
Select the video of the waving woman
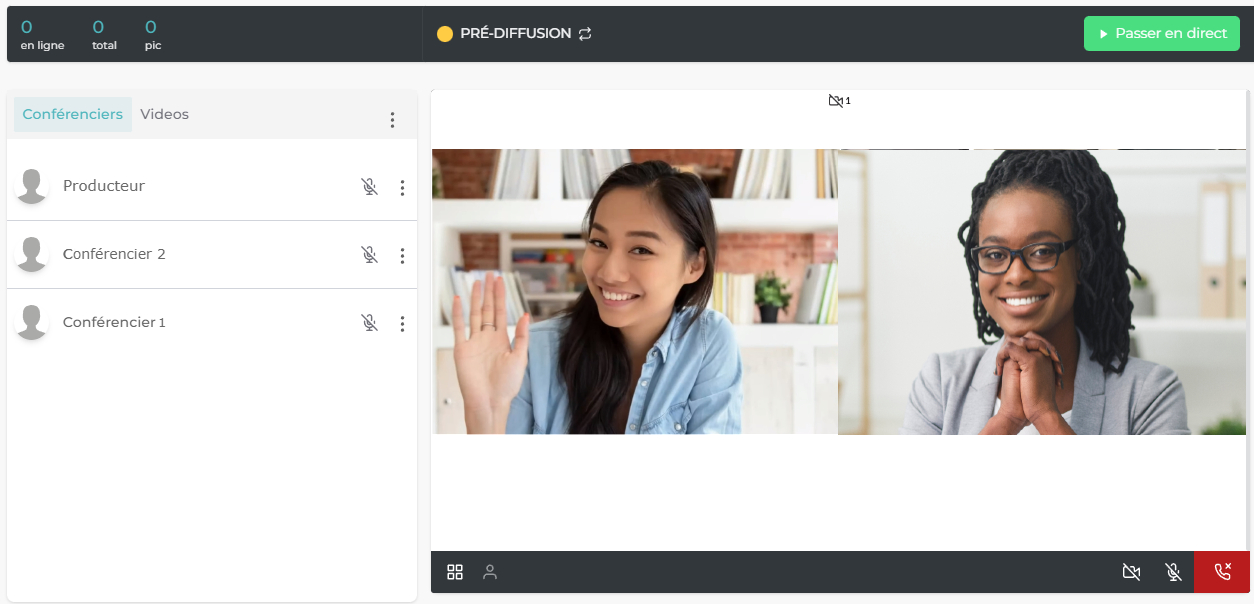pos(635,292)
